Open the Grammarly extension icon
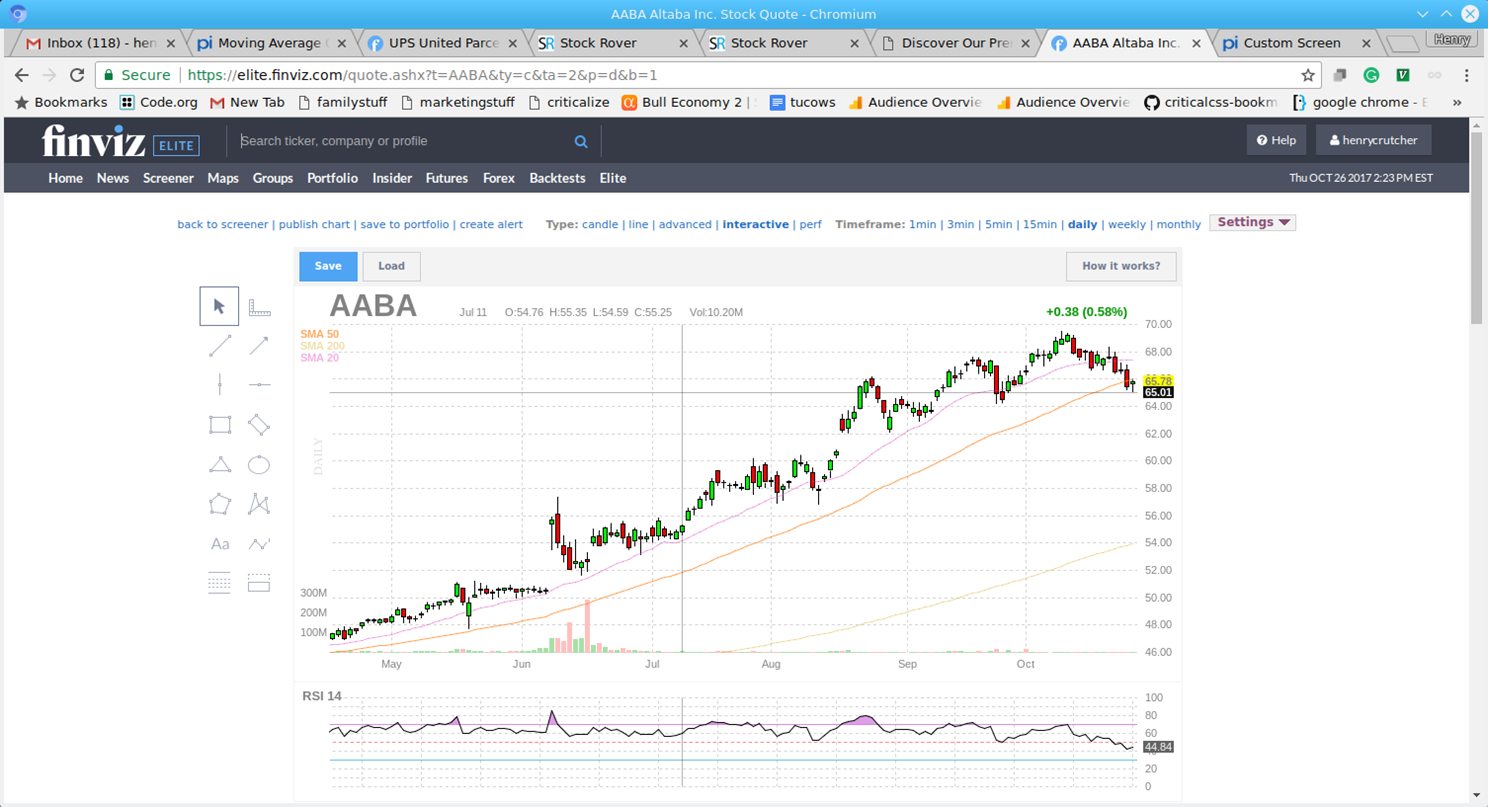 pyautogui.click(x=1372, y=75)
